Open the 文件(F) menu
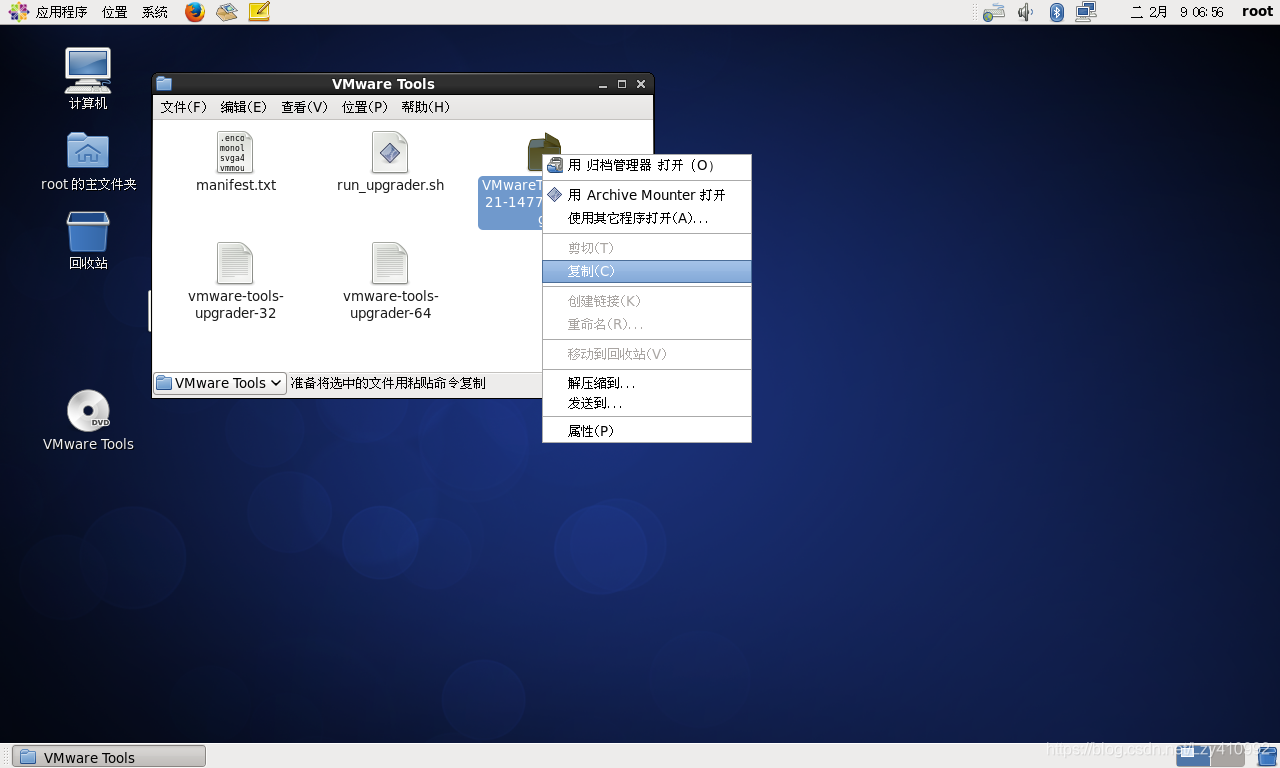 (183, 107)
